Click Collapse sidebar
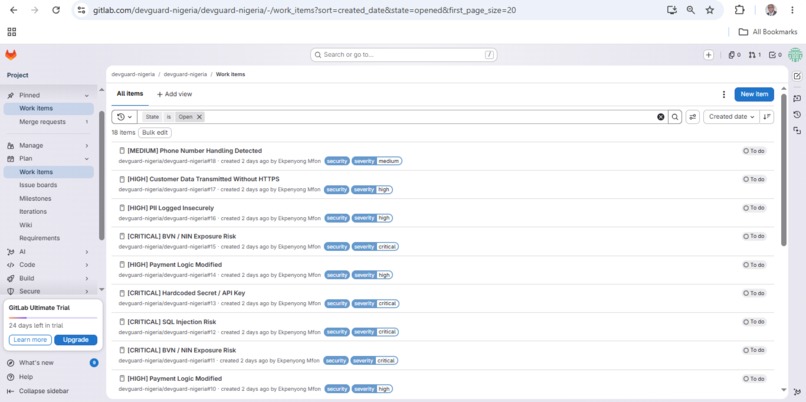 tap(44, 391)
